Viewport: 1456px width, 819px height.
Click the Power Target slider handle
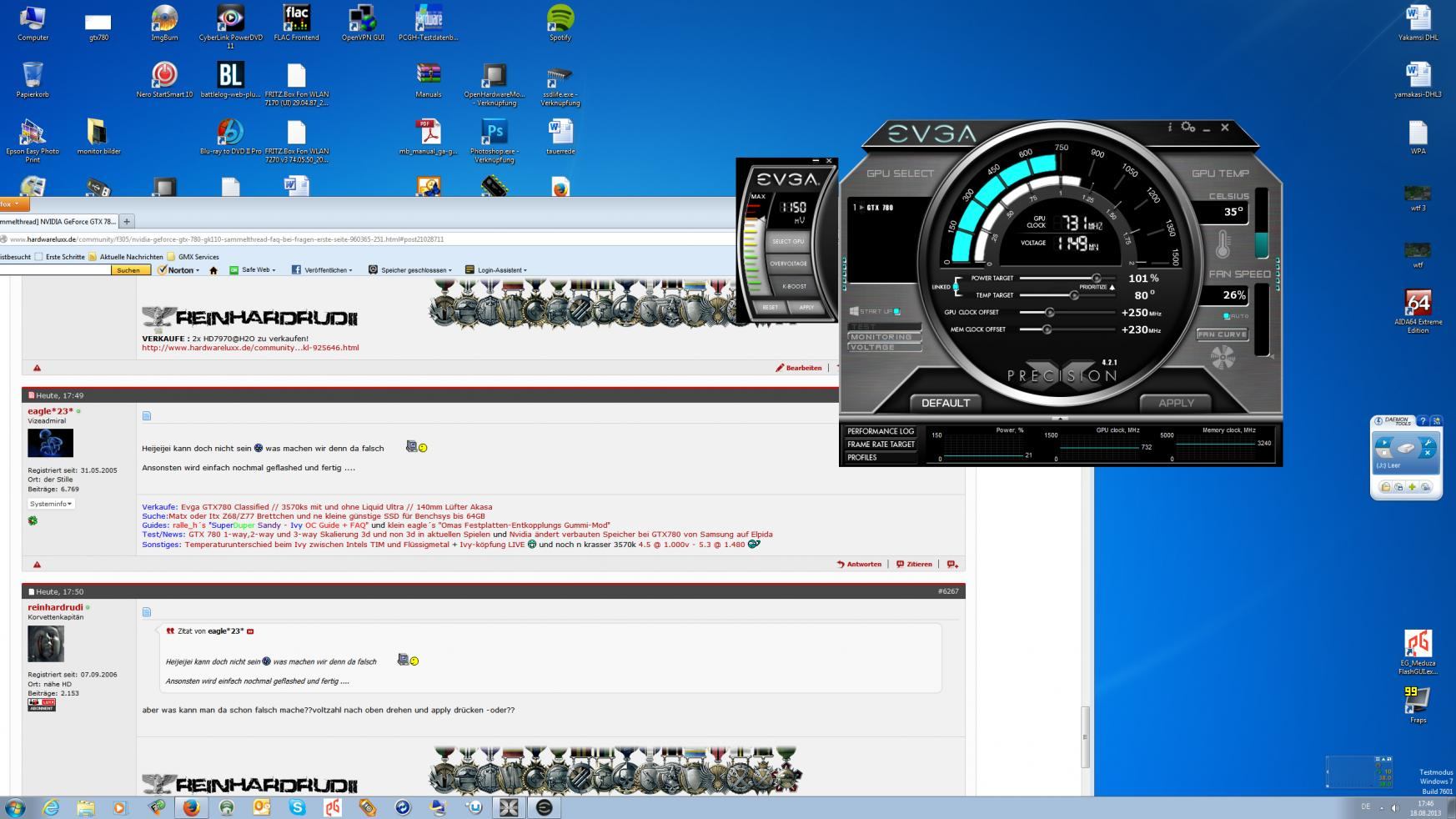click(1097, 278)
